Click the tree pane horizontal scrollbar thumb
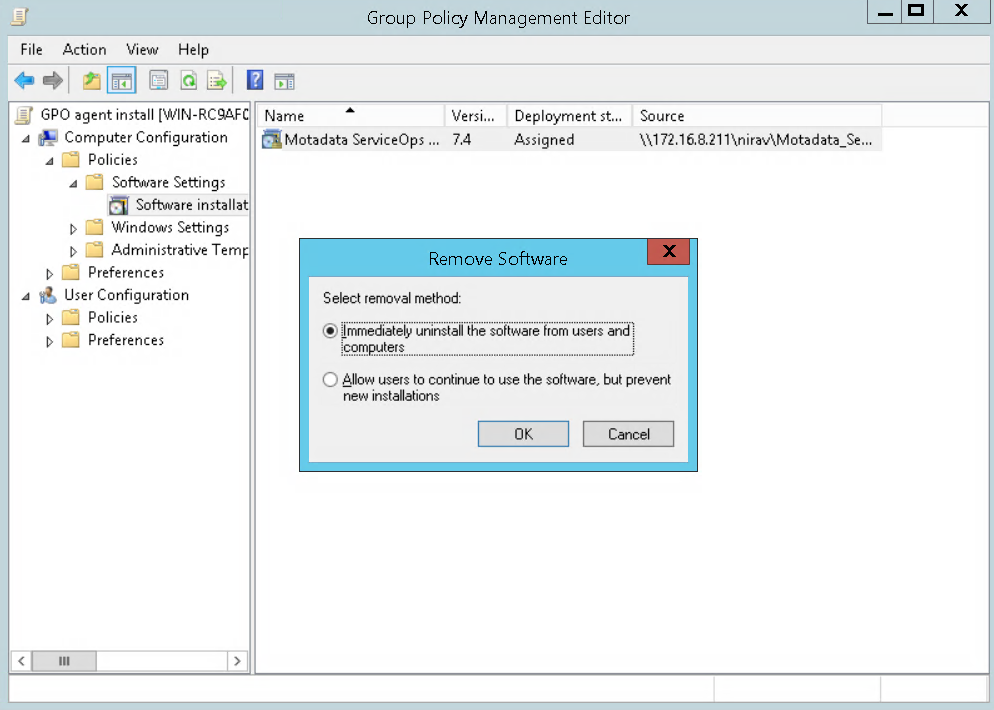The image size is (994, 710). pos(64,661)
